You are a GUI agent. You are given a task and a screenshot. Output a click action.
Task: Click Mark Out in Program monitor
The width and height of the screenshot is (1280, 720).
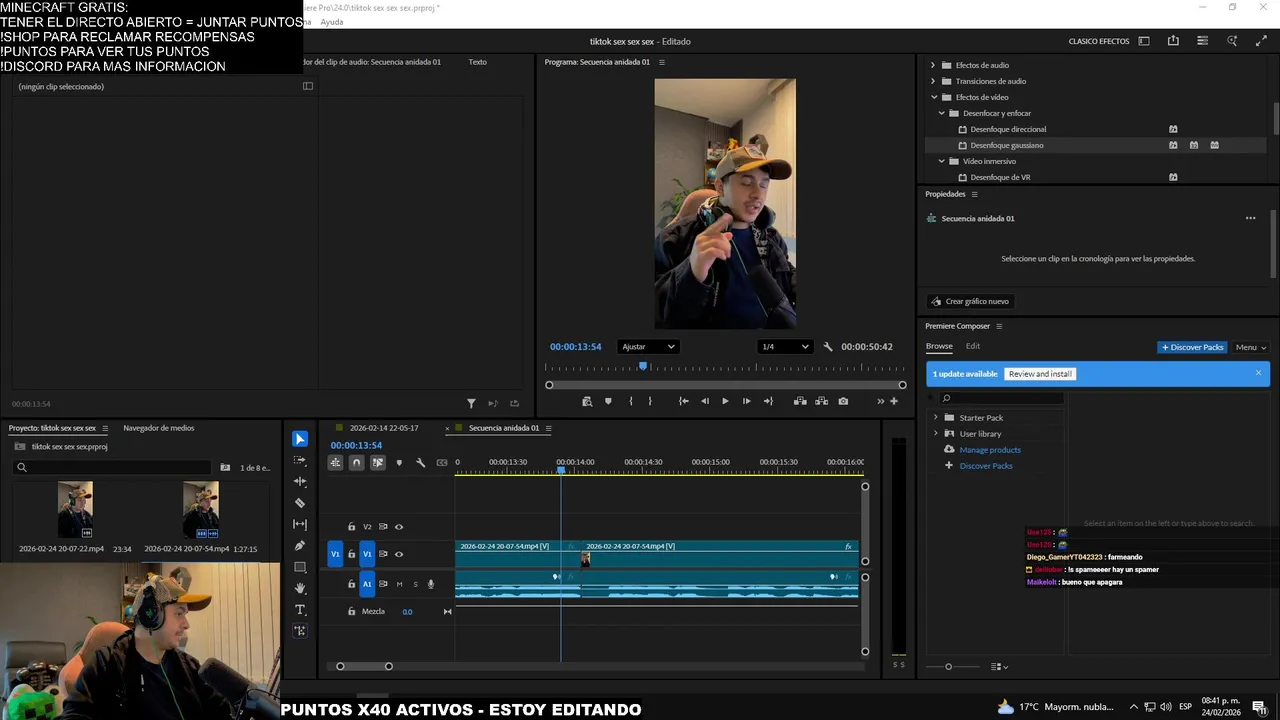[650, 401]
